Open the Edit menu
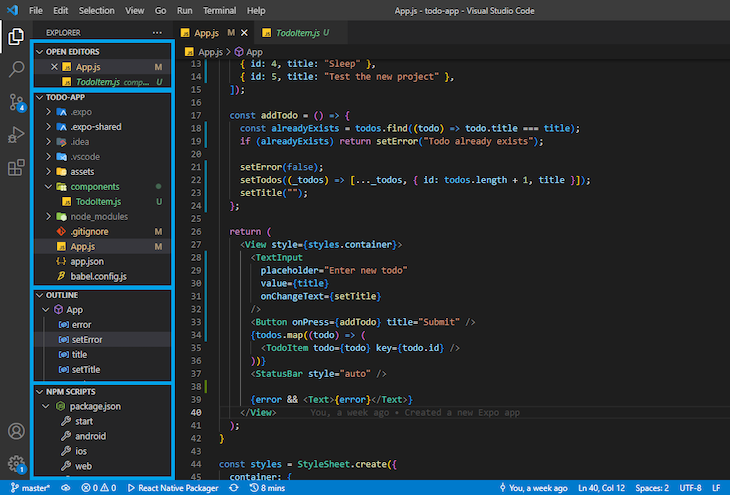 pyautogui.click(x=61, y=10)
